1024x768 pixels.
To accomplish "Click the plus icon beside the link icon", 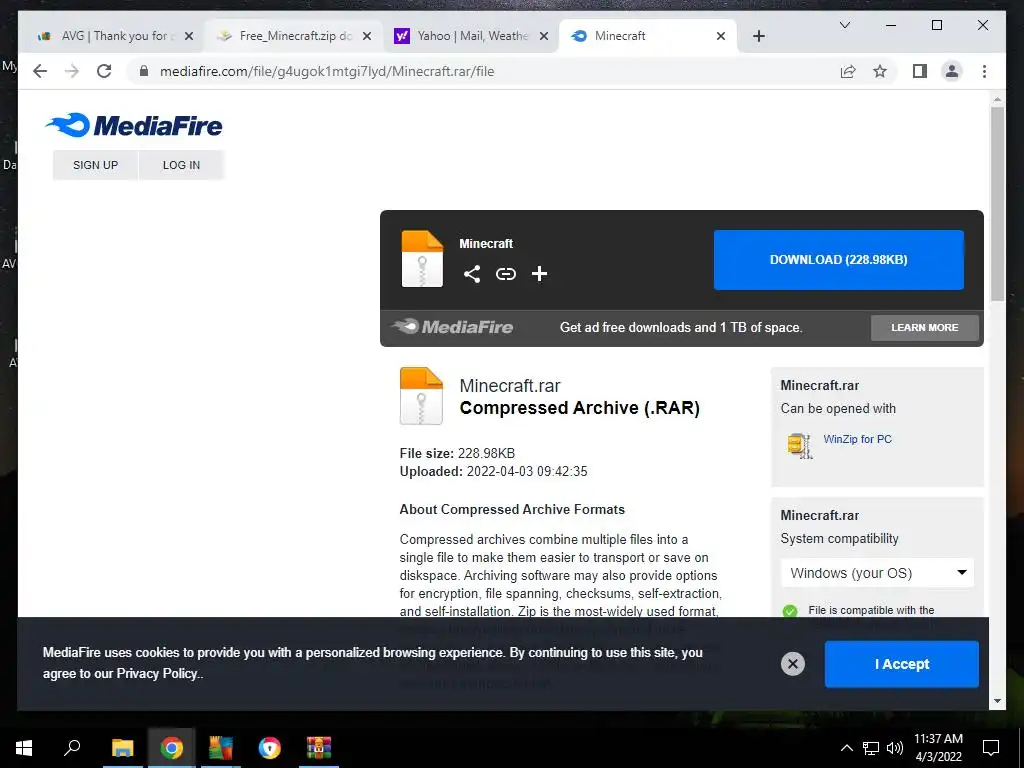I will tap(539, 274).
